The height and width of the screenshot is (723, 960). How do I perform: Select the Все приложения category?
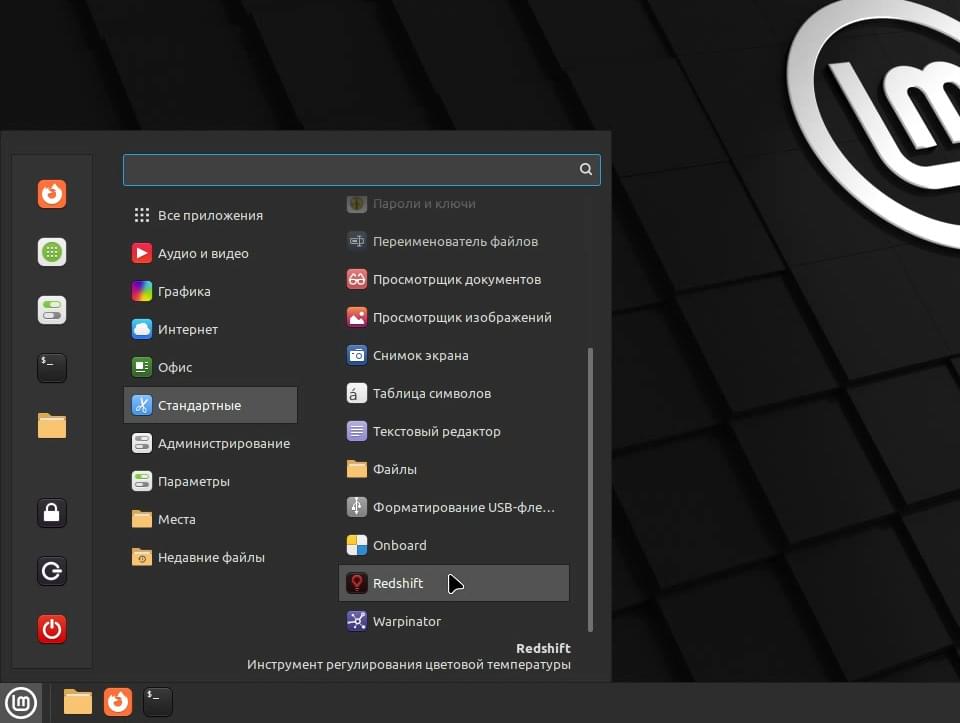(x=211, y=215)
